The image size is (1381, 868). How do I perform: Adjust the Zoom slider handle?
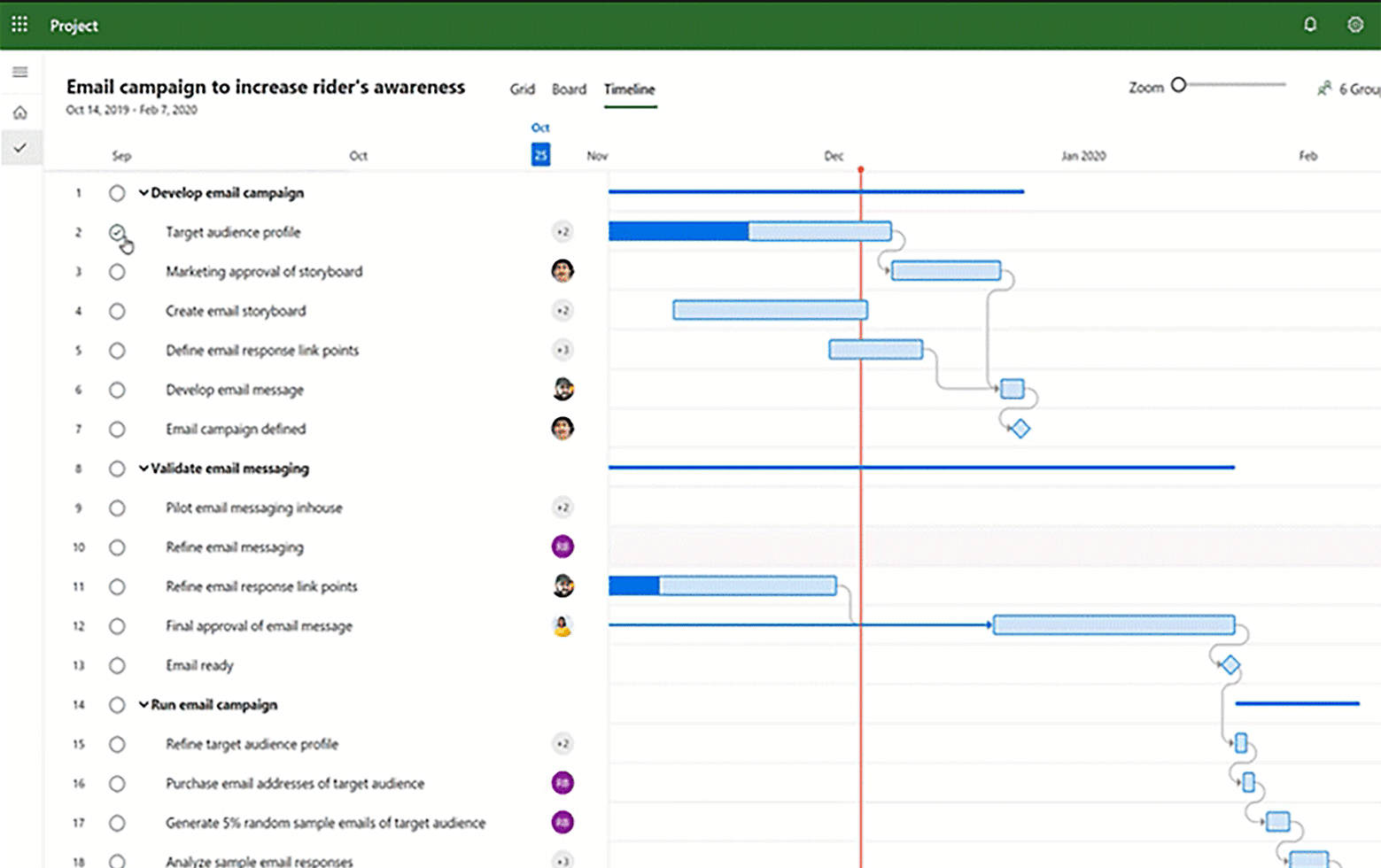point(1178,85)
